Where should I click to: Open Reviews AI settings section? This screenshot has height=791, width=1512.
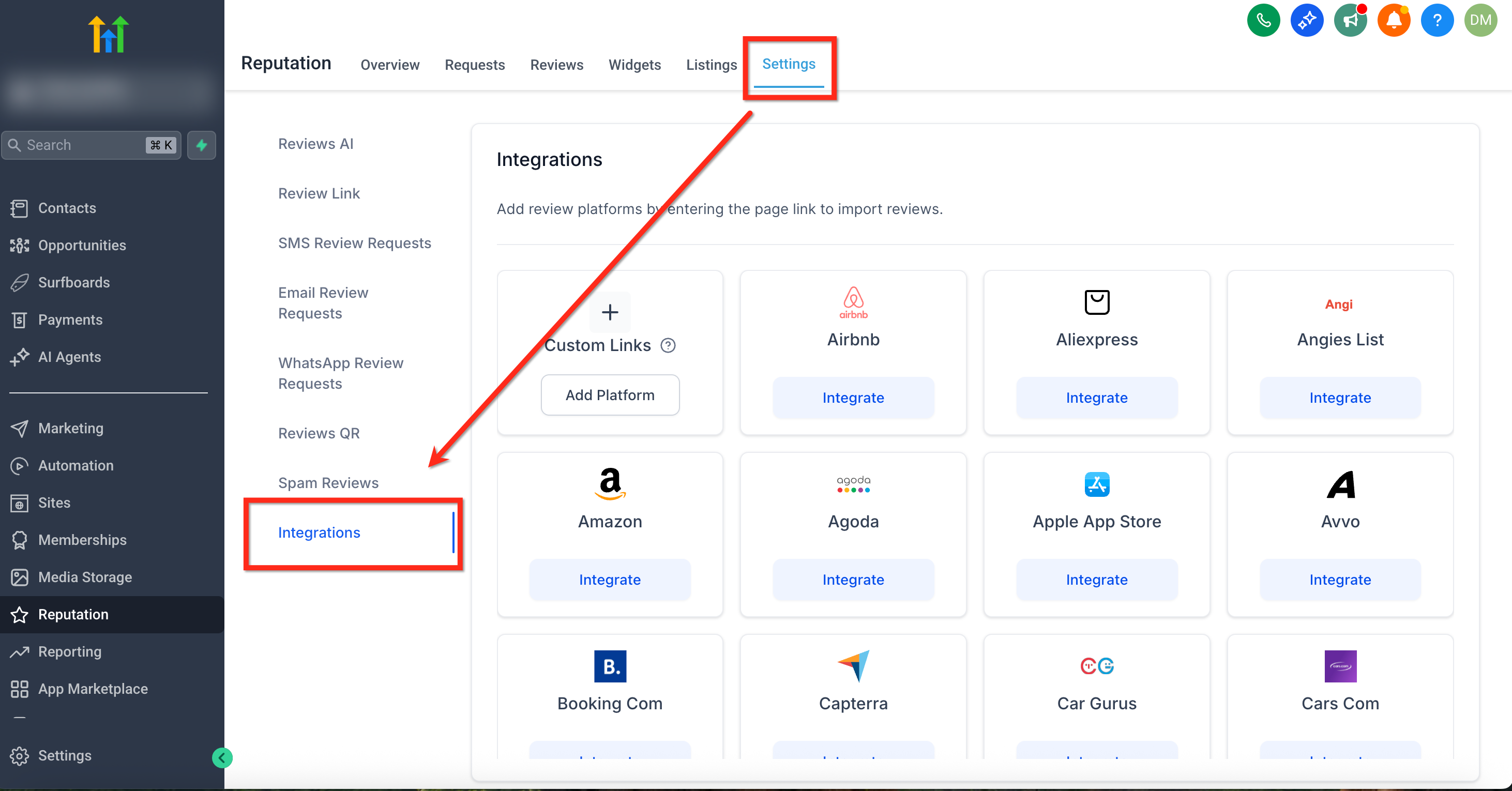[x=316, y=144]
